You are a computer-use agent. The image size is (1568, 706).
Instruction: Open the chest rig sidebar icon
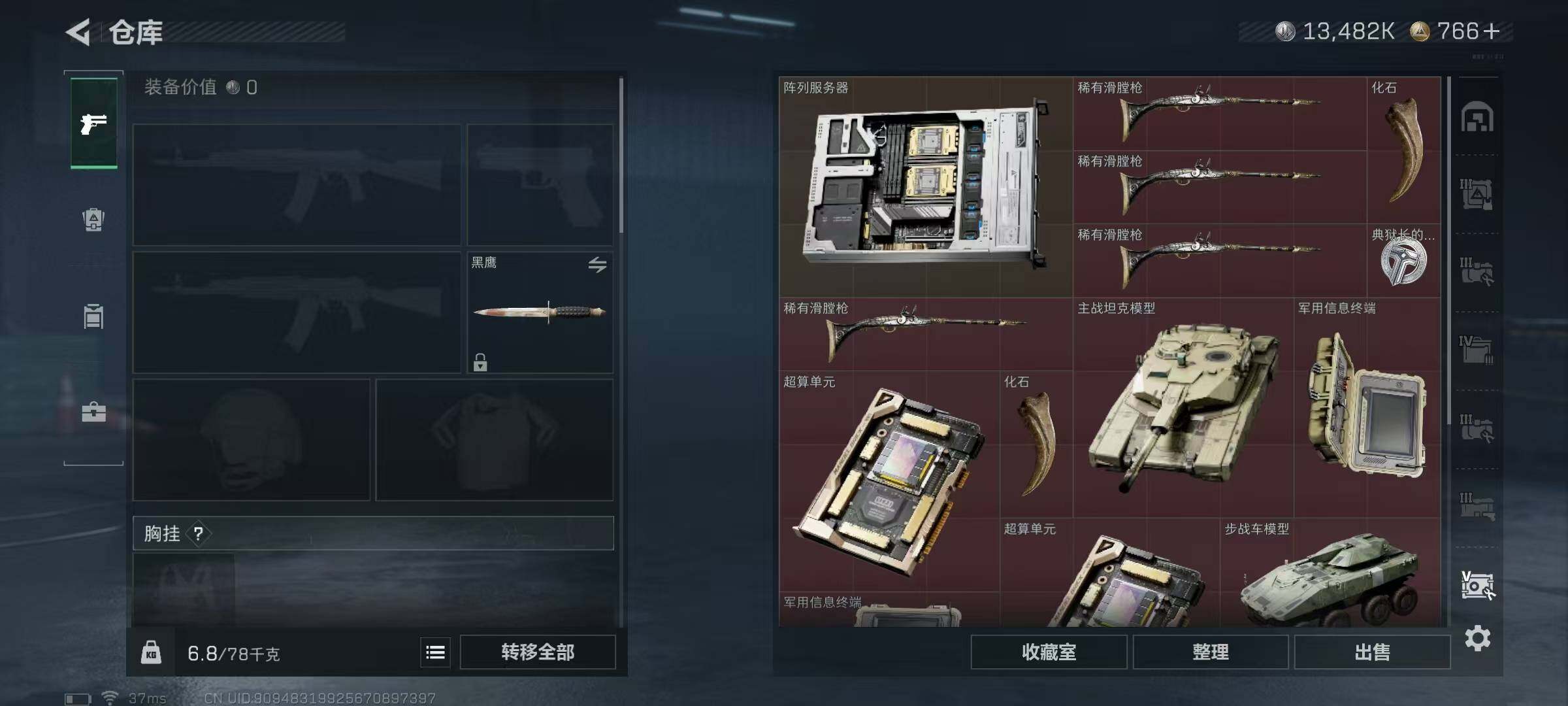(x=93, y=316)
